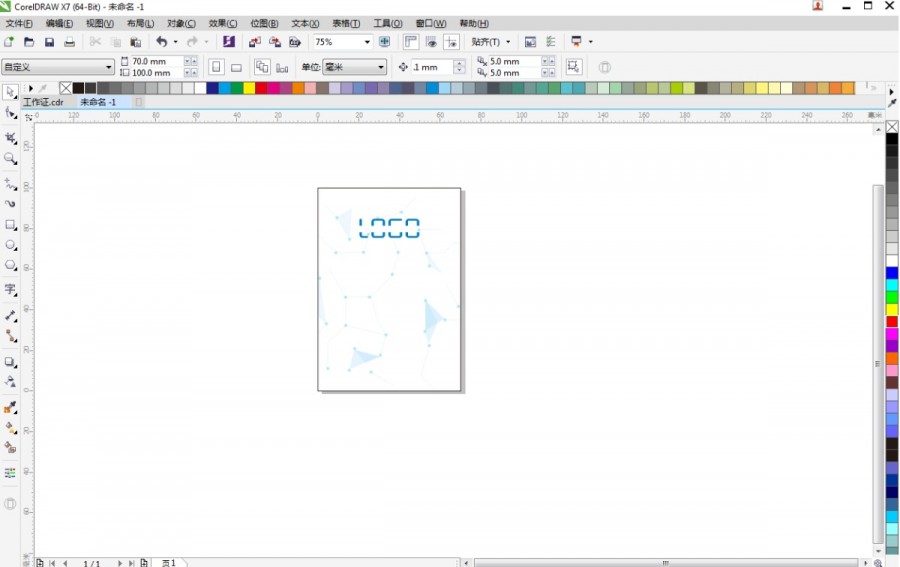The width and height of the screenshot is (900, 567).
Task: Open the zoom level 75% dropdown
Action: click(367, 42)
